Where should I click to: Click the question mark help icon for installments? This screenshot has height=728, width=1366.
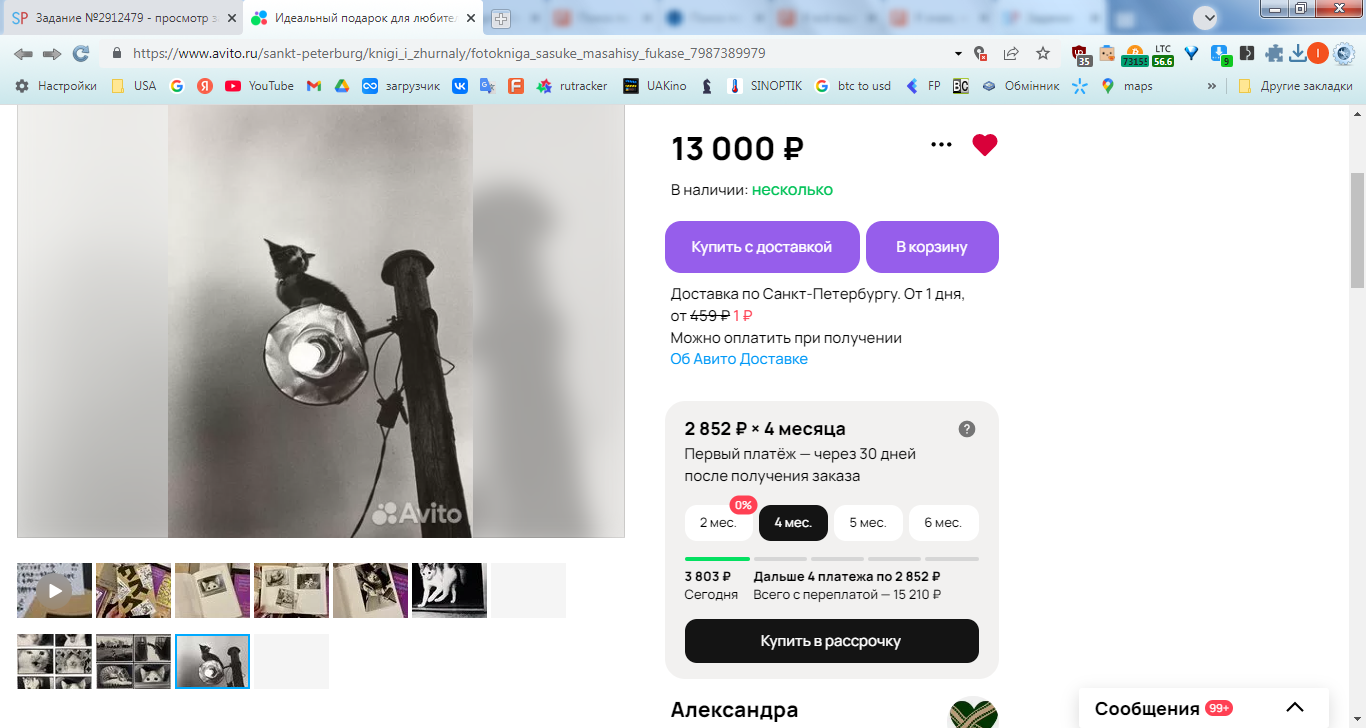point(967,429)
